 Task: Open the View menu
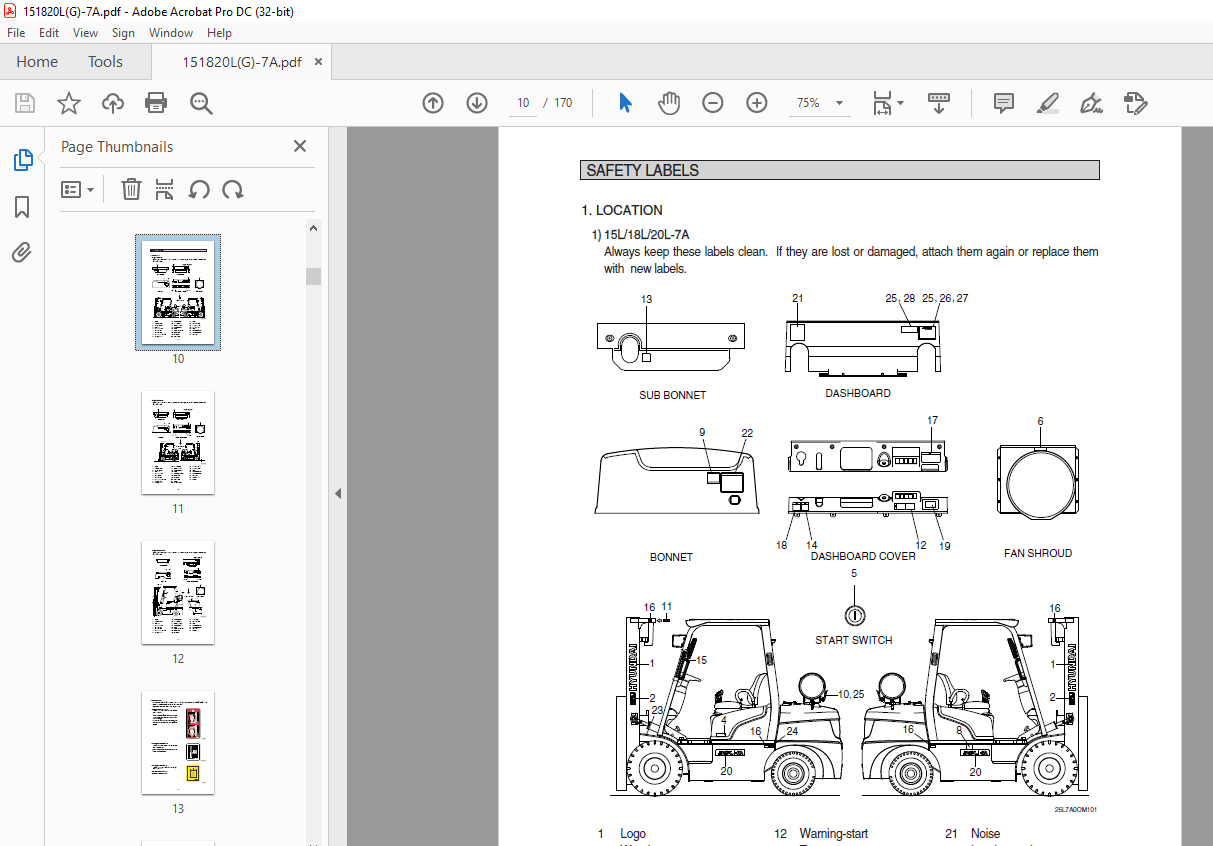[x=85, y=33]
